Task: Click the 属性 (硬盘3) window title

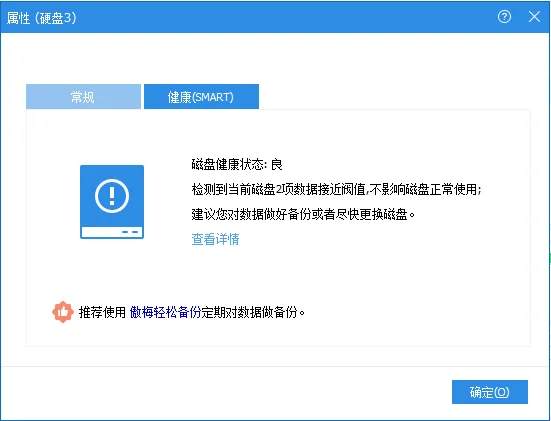Action: [x=41, y=18]
